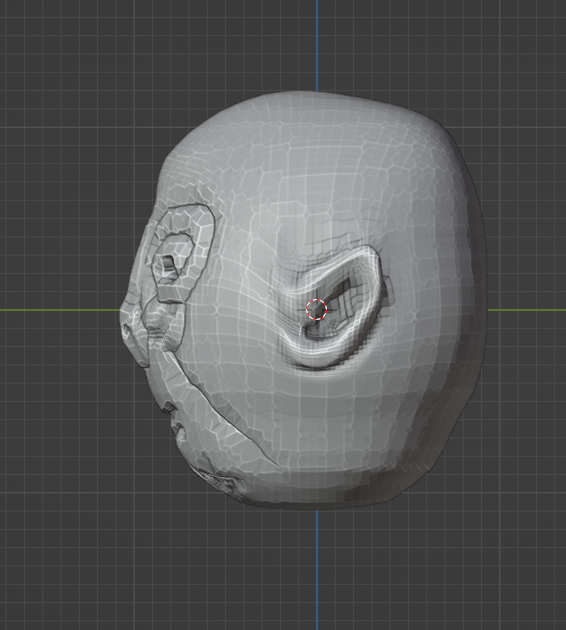The height and width of the screenshot is (630, 566).
Task: Click the 3D cursor on the ear
Action: 317,309
